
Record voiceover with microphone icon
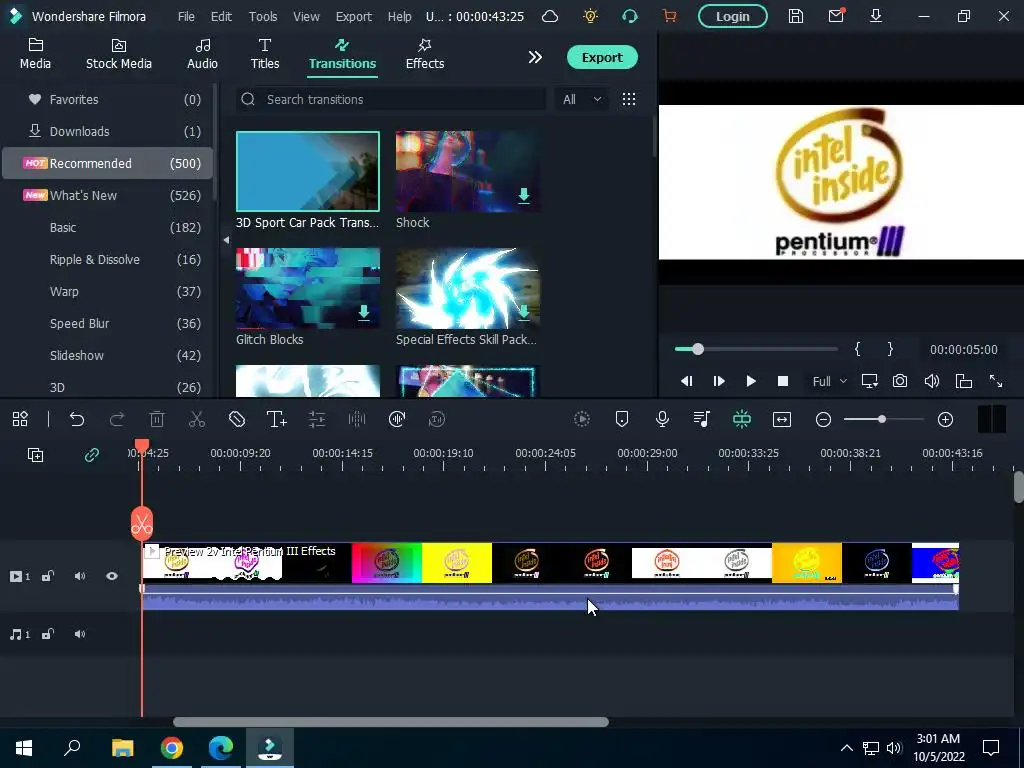pyautogui.click(x=662, y=419)
